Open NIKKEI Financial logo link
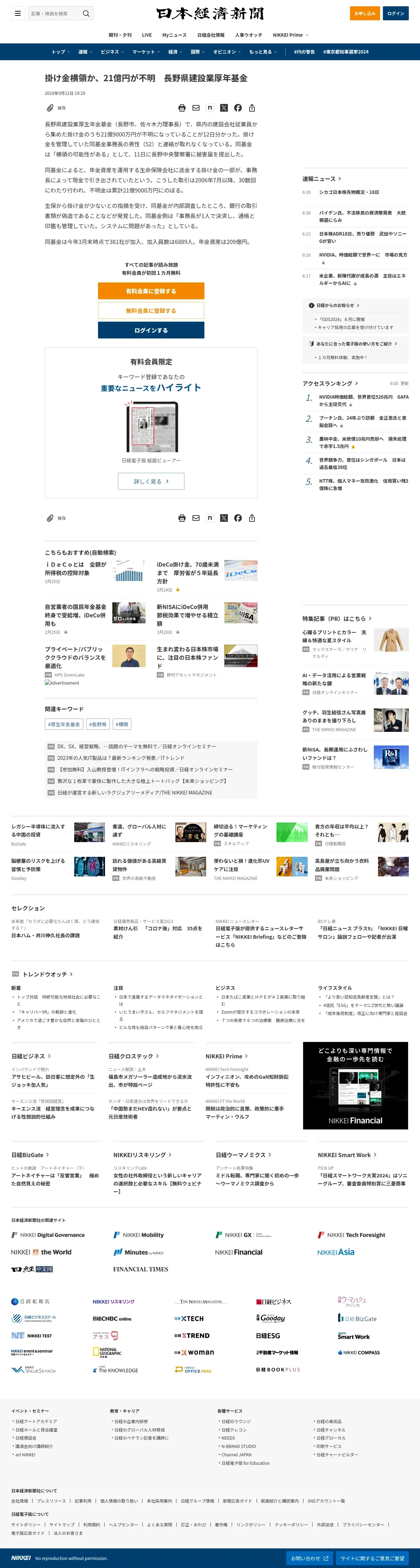420x1568 pixels. click(239, 1252)
